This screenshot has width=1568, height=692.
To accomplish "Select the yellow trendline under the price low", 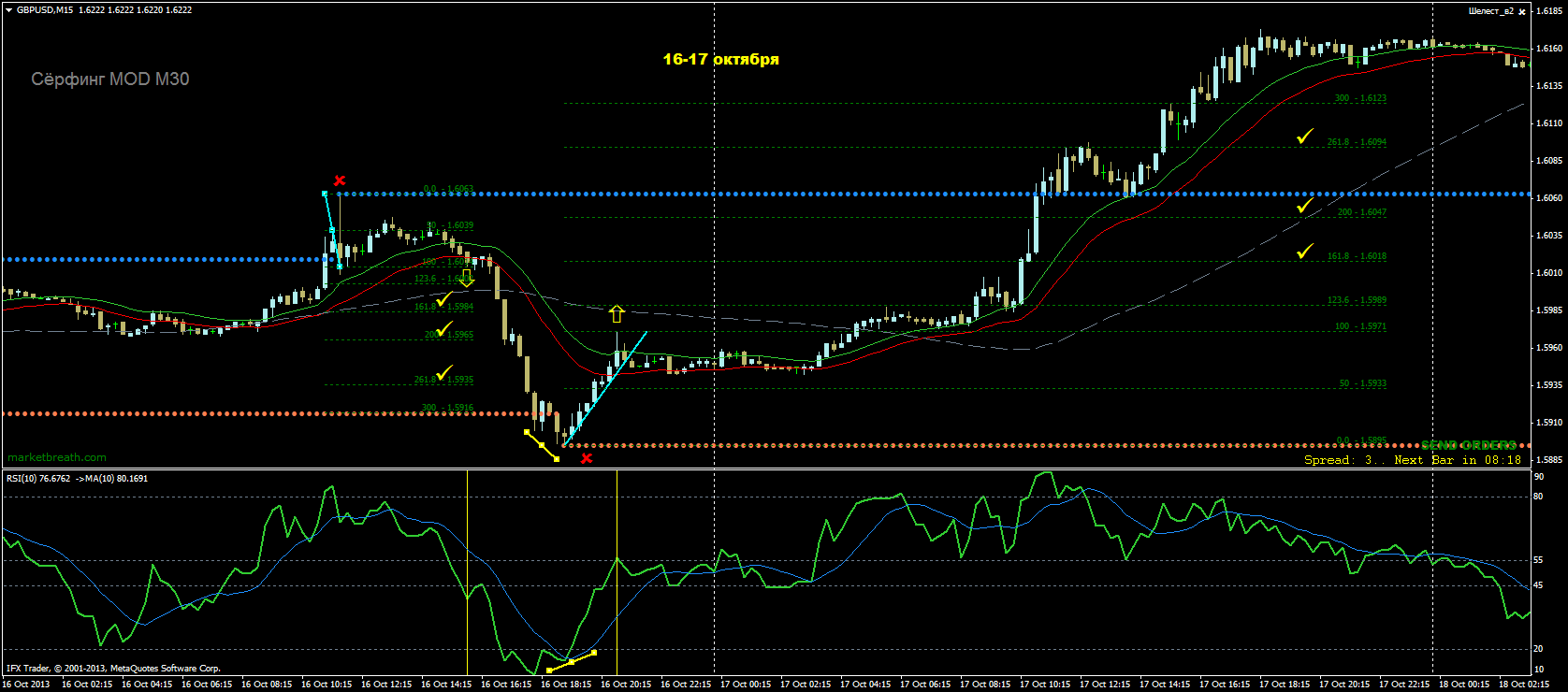I will pos(542,445).
